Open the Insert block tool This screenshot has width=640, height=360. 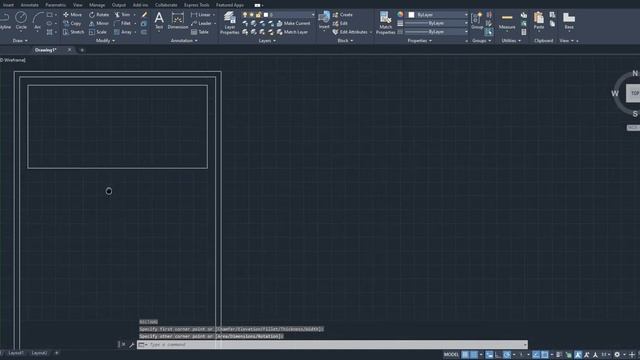click(324, 20)
